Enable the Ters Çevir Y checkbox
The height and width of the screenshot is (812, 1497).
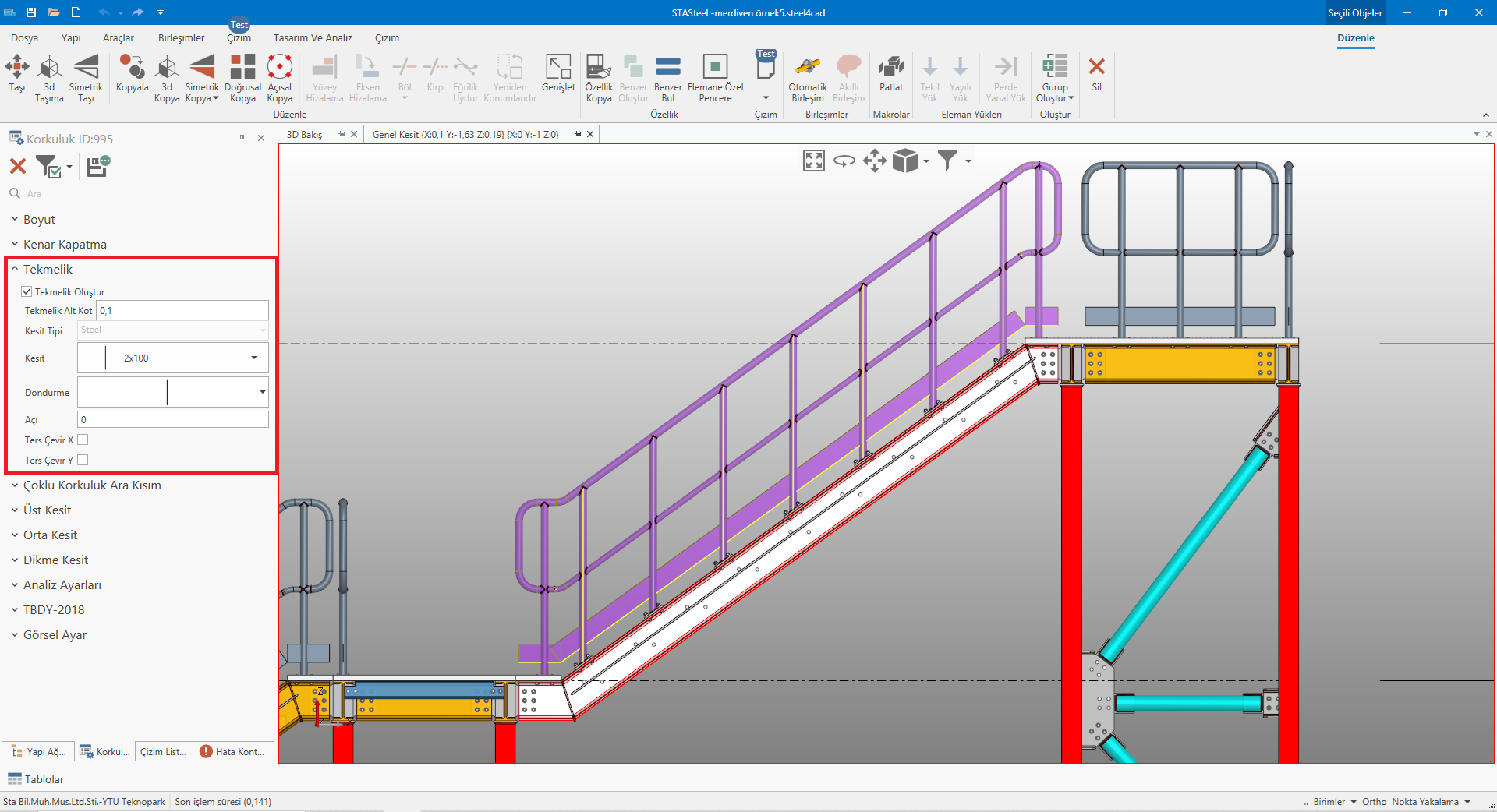(83, 461)
